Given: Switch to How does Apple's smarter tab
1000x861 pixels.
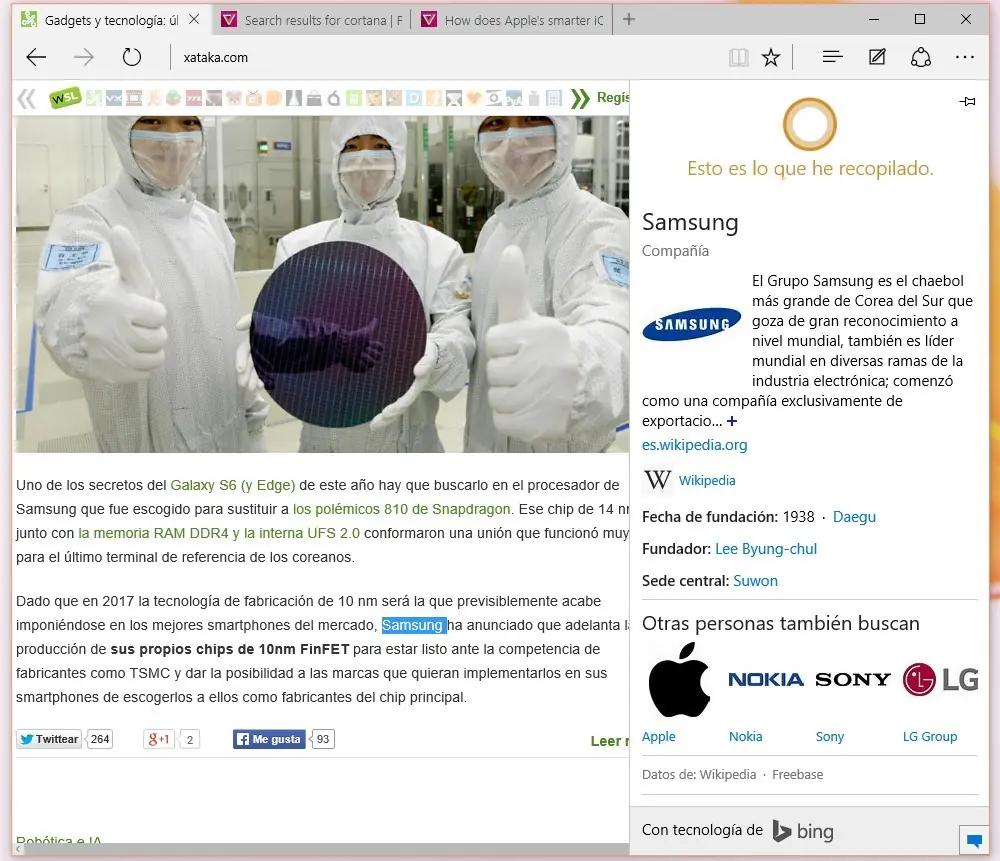Looking at the screenshot, I should (x=513, y=20).
